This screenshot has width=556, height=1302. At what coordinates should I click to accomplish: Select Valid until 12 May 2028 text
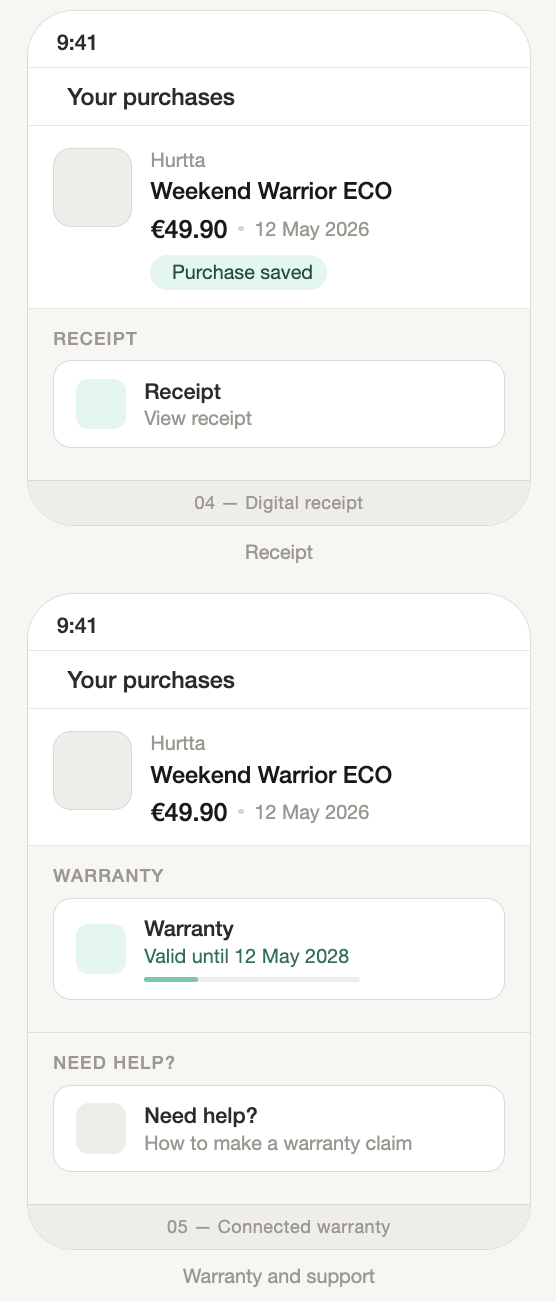(x=247, y=956)
